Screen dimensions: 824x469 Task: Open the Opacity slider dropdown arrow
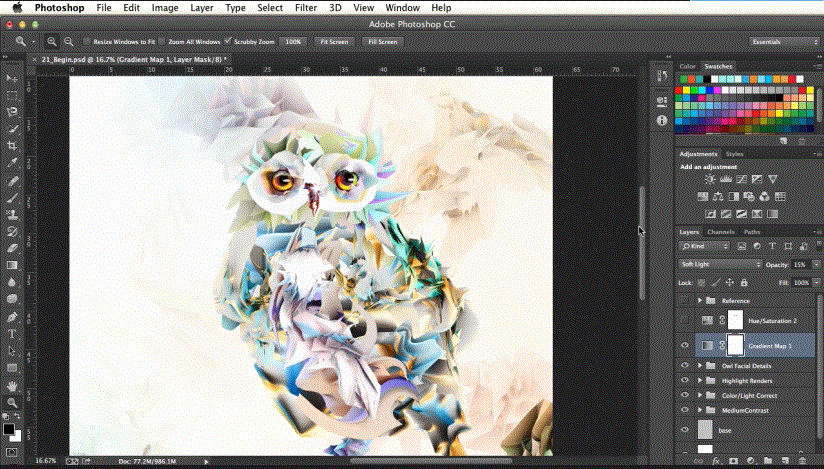[816, 265]
